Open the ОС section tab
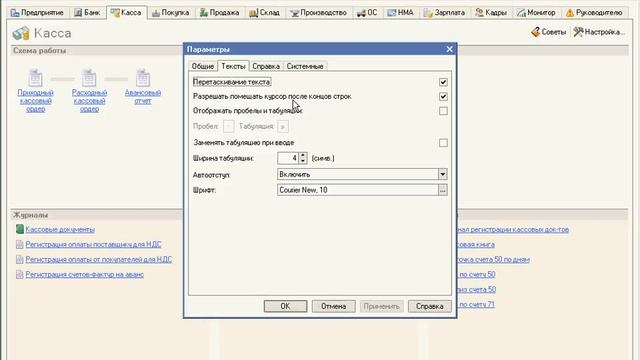The width and height of the screenshot is (640, 360). tap(367, 13)
